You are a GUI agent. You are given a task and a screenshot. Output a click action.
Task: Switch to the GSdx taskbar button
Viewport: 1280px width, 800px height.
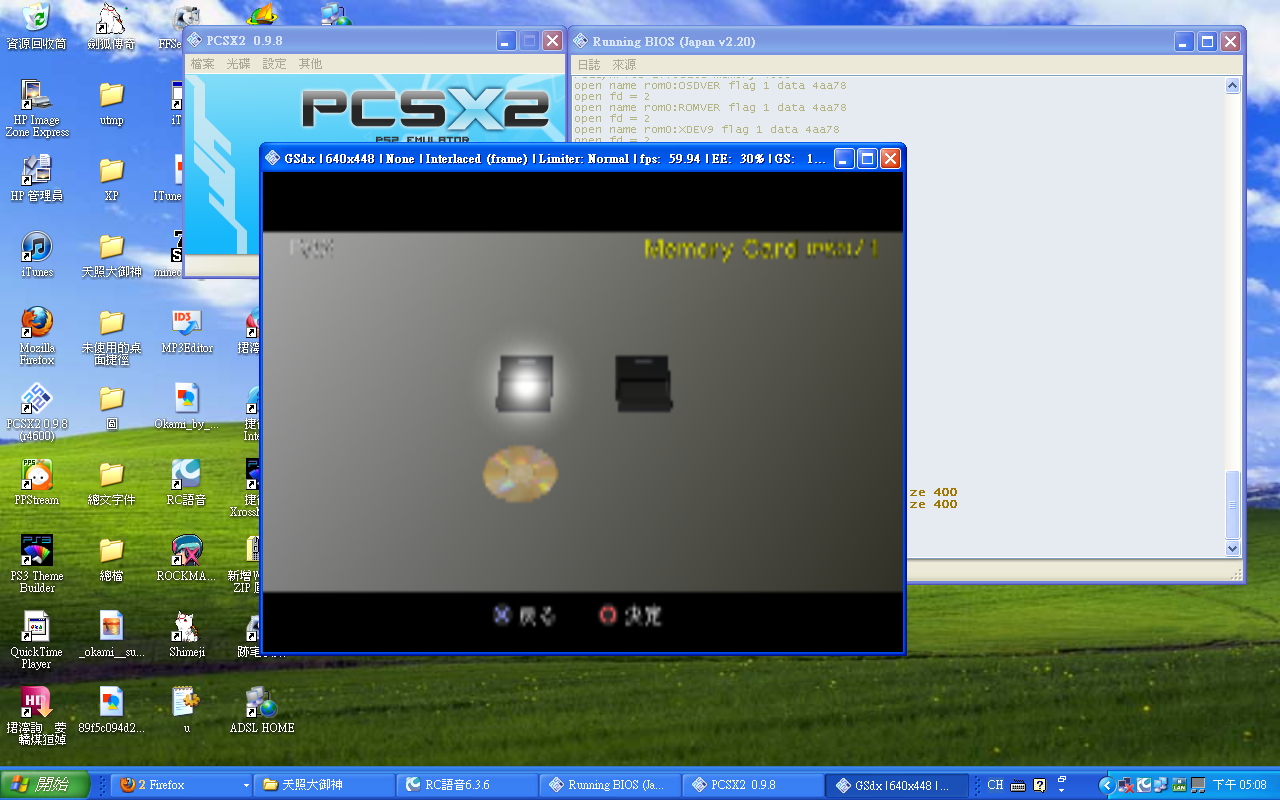pos(896,785)
